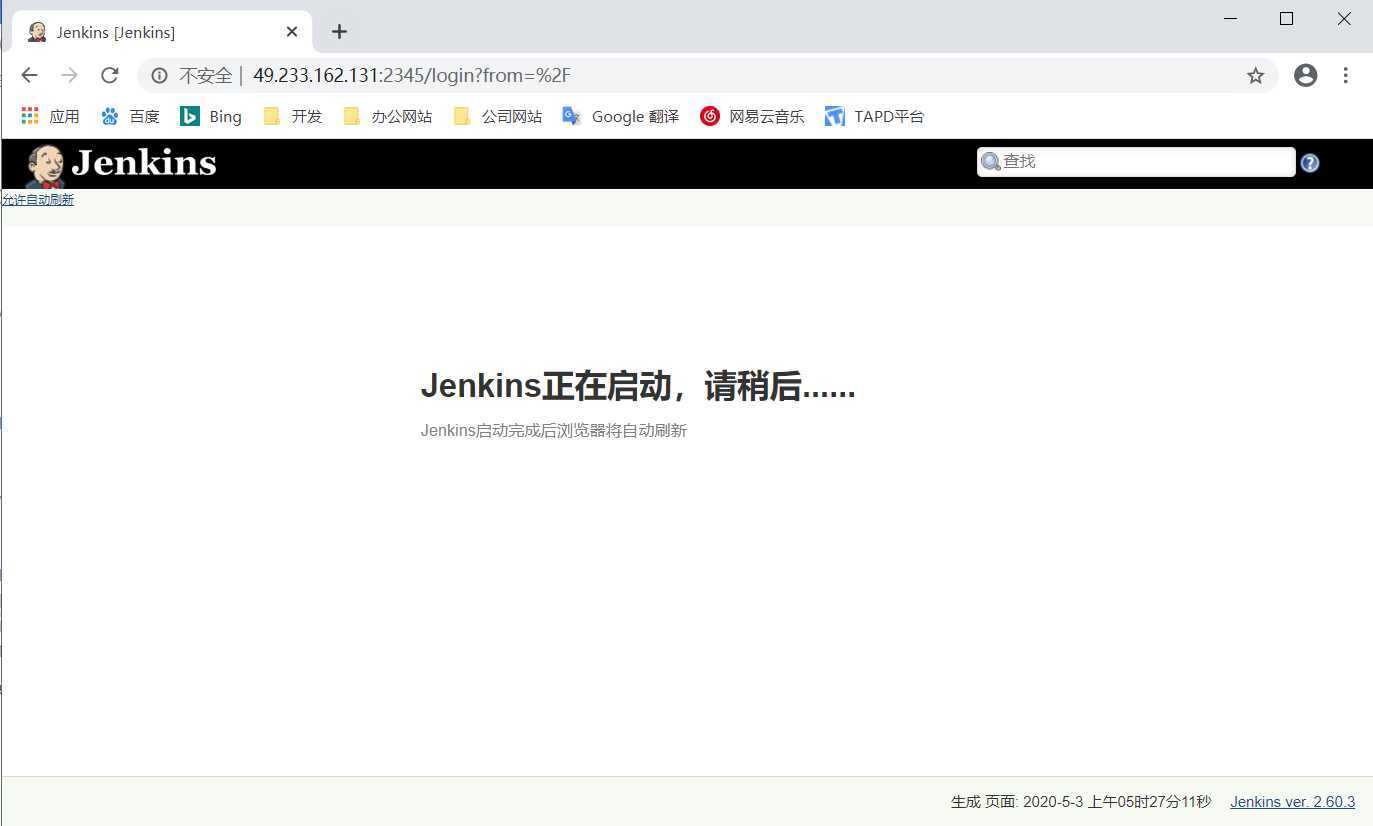Open the Google 翻译 bookmark
This screenshot has height=826, width=1373.
click(x=620, y=117)
